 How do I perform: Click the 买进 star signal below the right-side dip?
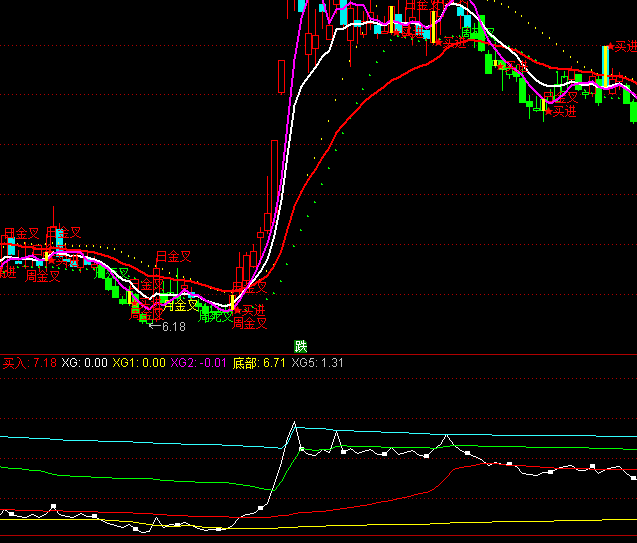(559, 112)
